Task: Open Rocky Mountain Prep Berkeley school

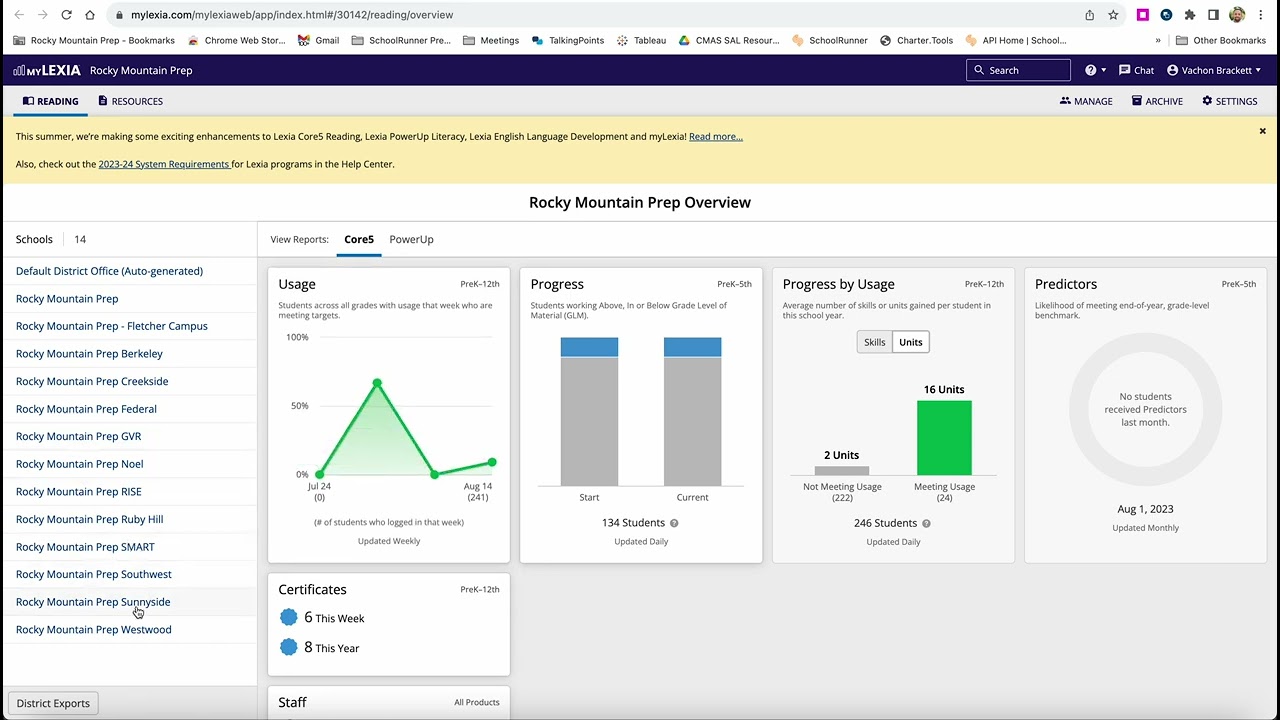Action: tap(89, 354)
